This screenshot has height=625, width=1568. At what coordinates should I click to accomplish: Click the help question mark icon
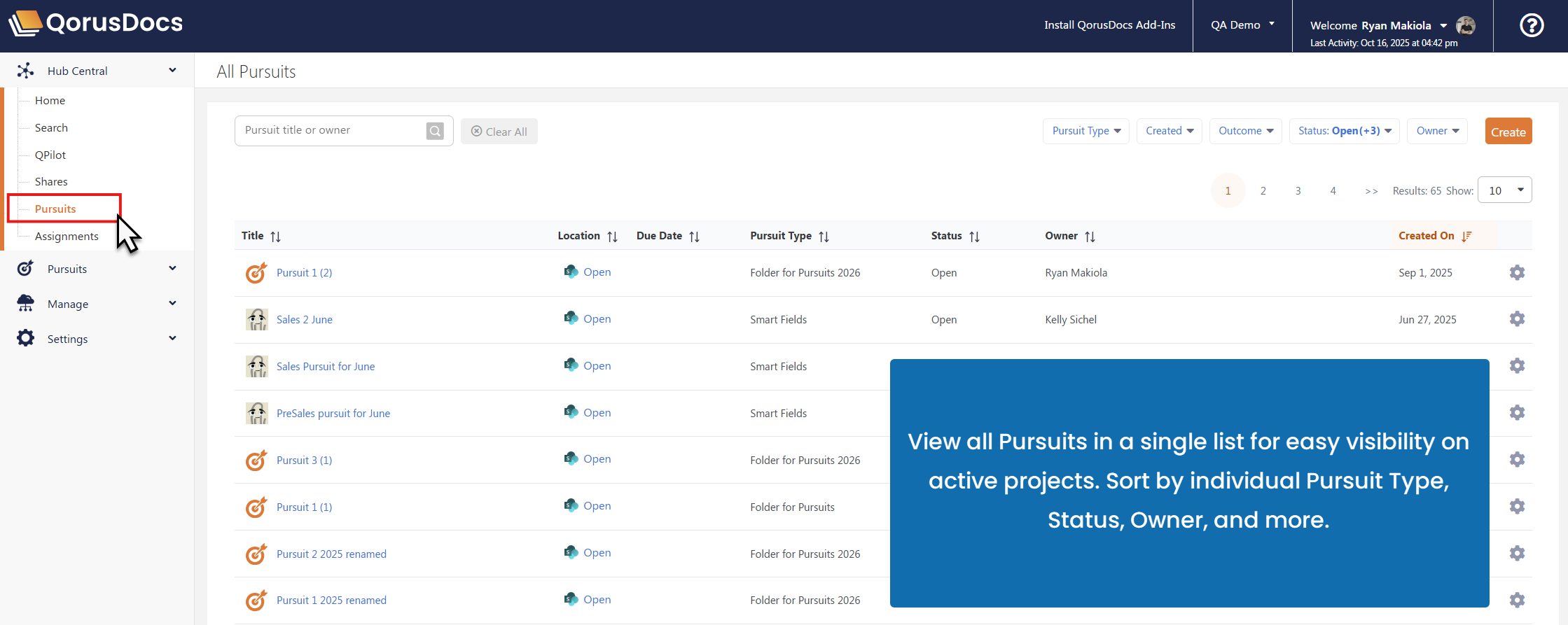coord(1531,26)
